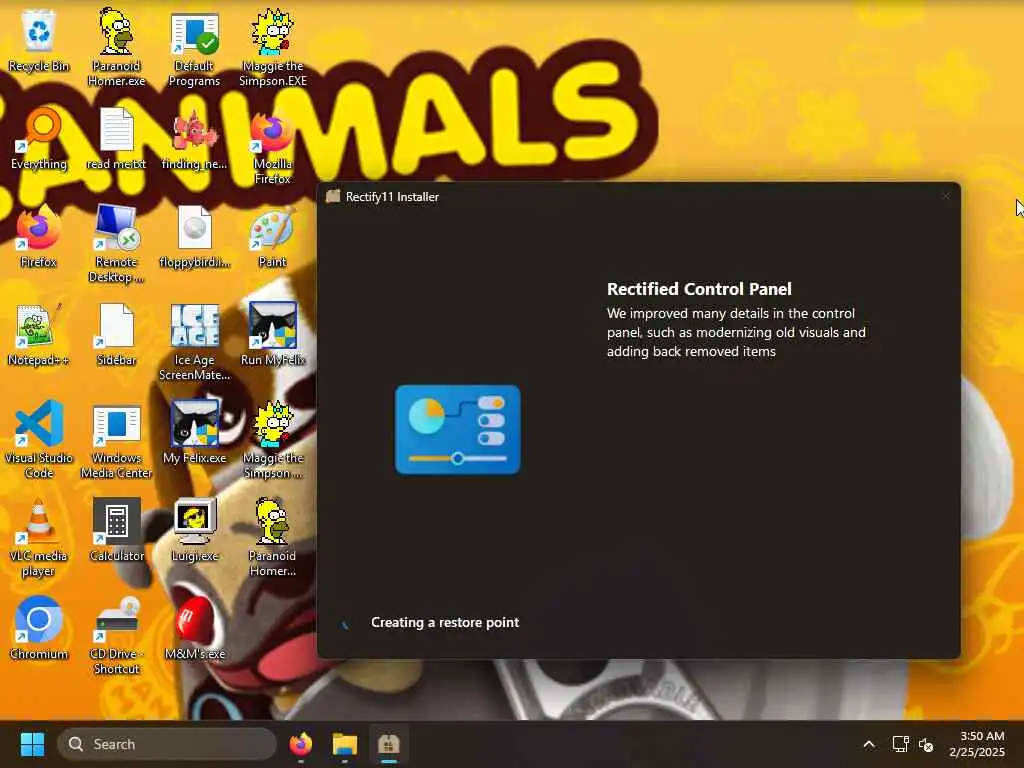This screenshot has height=768, width=1024.
Task: Open Visual Studio Code shortcut
Action: (x=39, y=440)
